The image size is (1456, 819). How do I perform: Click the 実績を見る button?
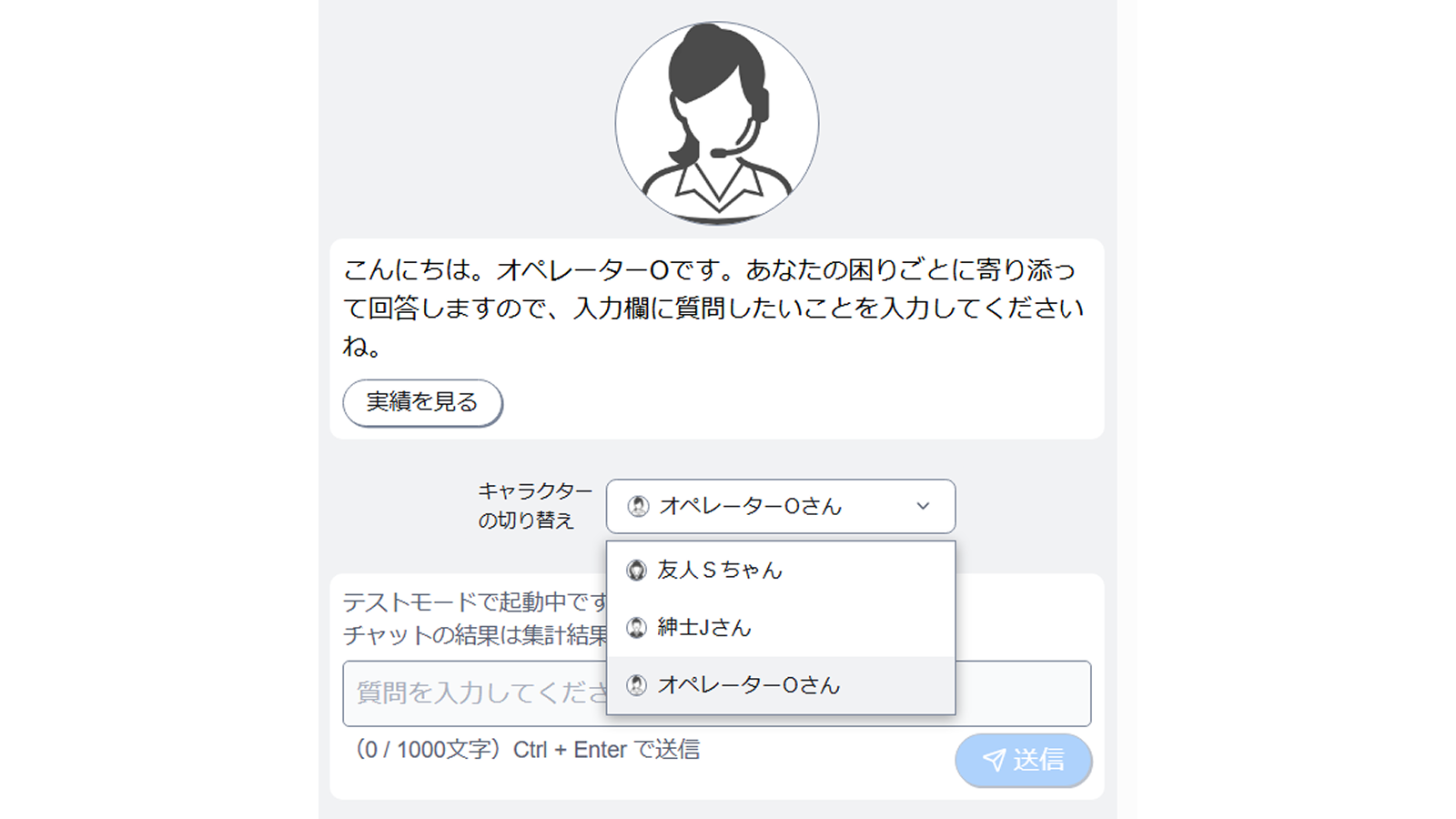click(x=422, y=402)
